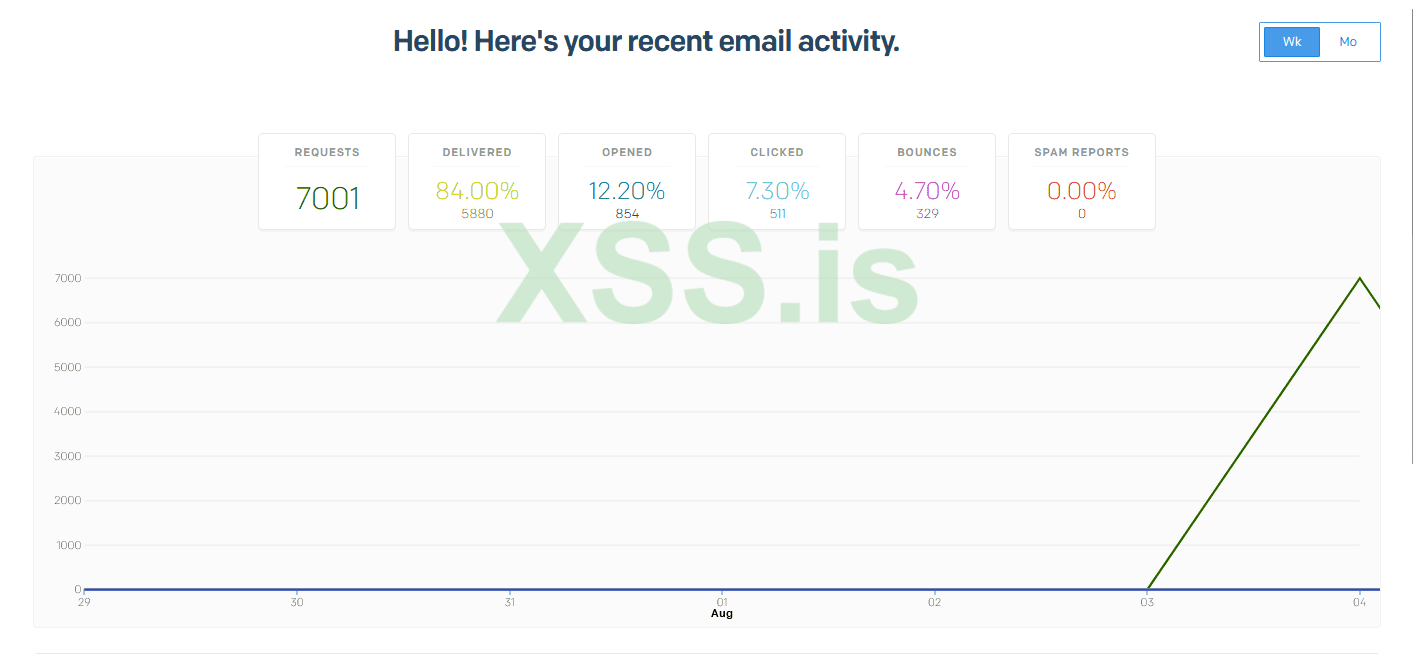Click the recent email activity heading
The image size is (1413, 654).
coord(646,42)
